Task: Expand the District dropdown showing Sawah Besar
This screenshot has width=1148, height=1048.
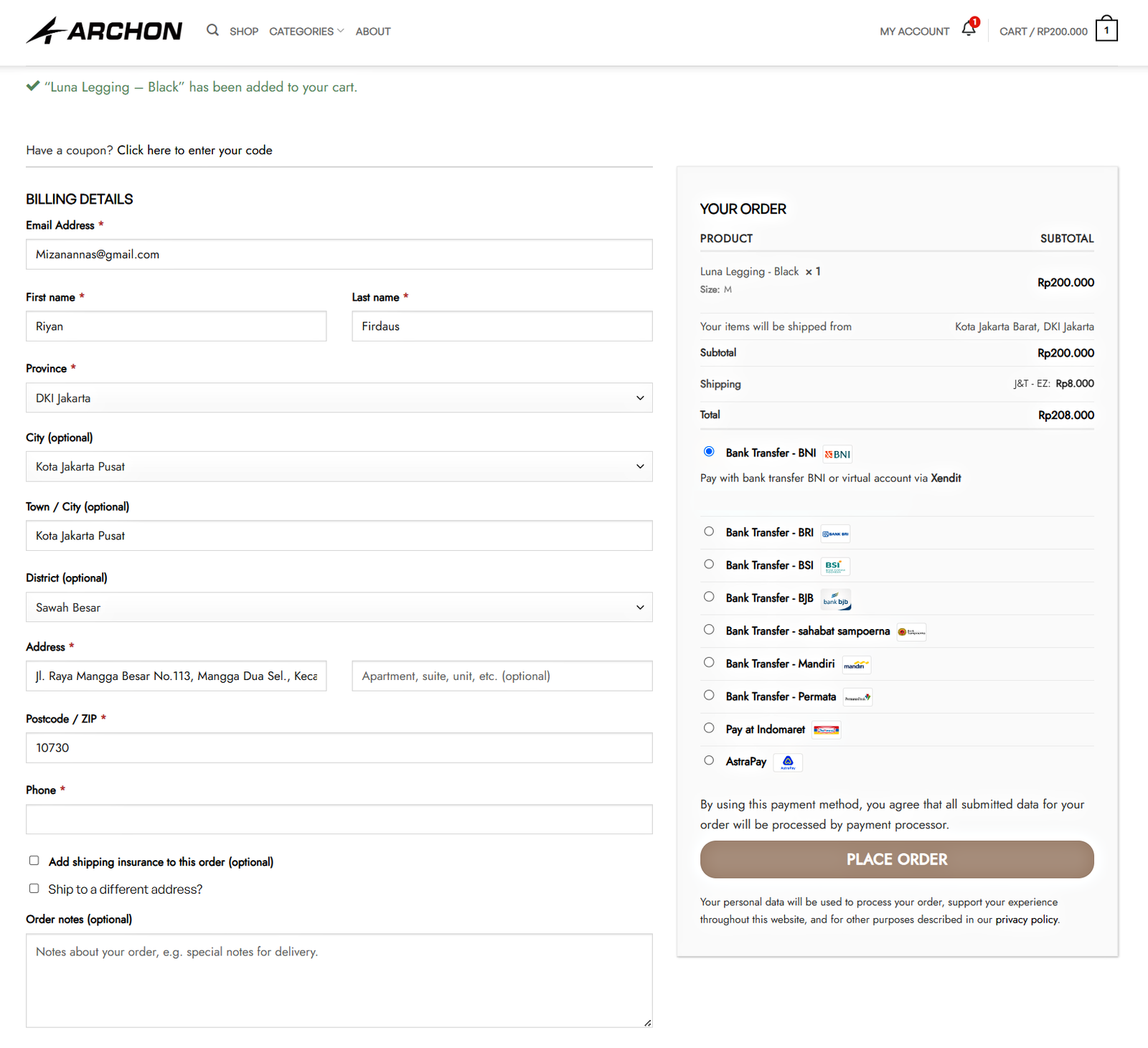Action: tap(339, 608)
